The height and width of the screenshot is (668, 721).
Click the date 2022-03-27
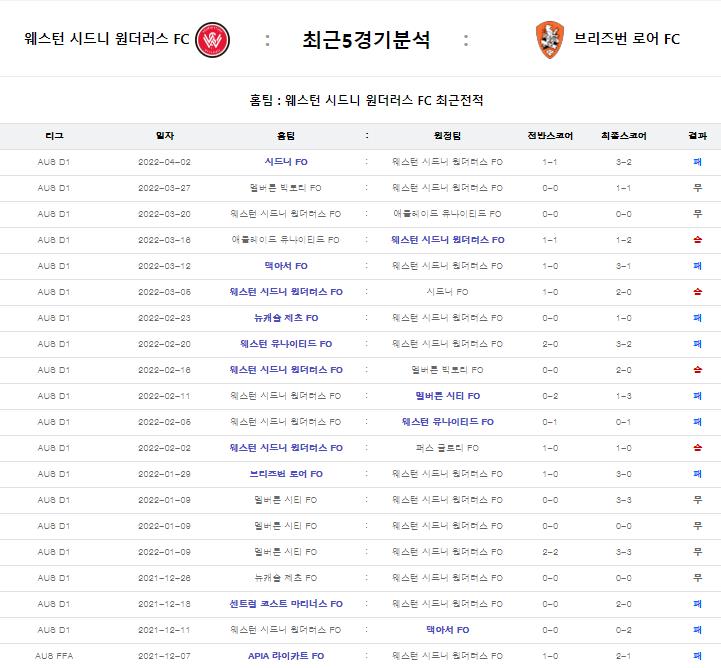coord(164,188)
